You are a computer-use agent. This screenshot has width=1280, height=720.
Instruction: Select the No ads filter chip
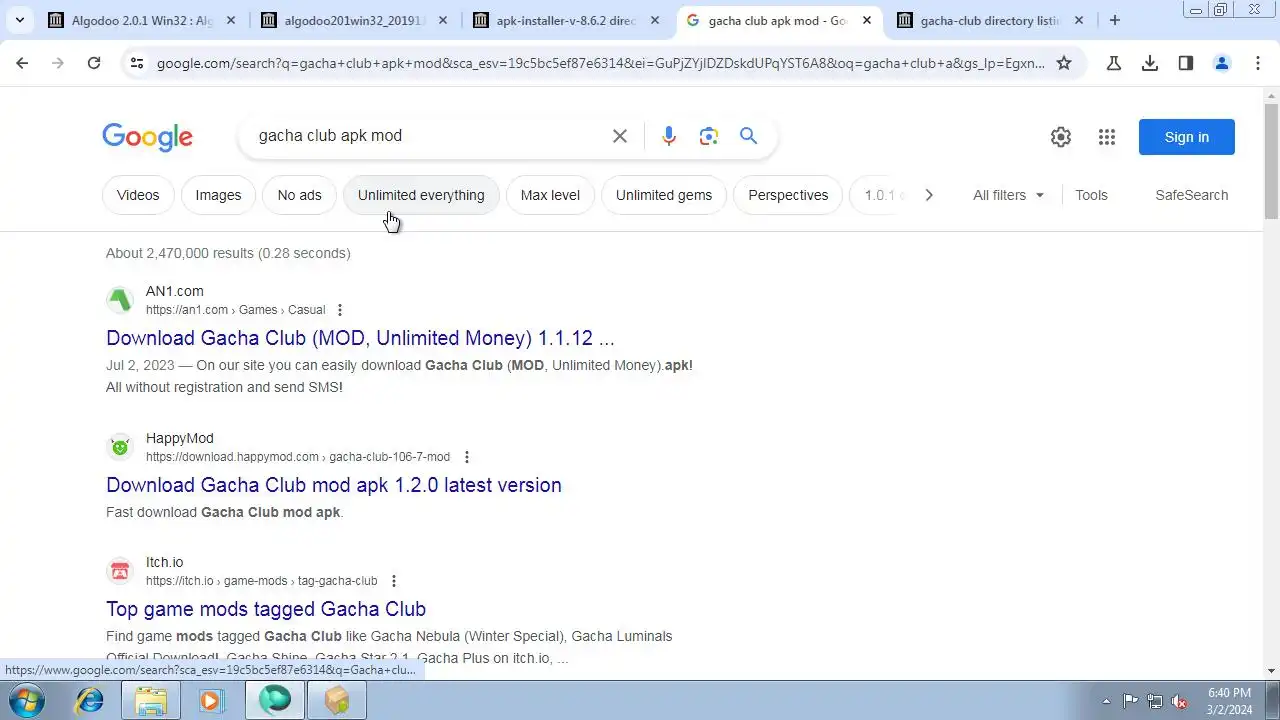pyautogui.click(x=299, y=195)
